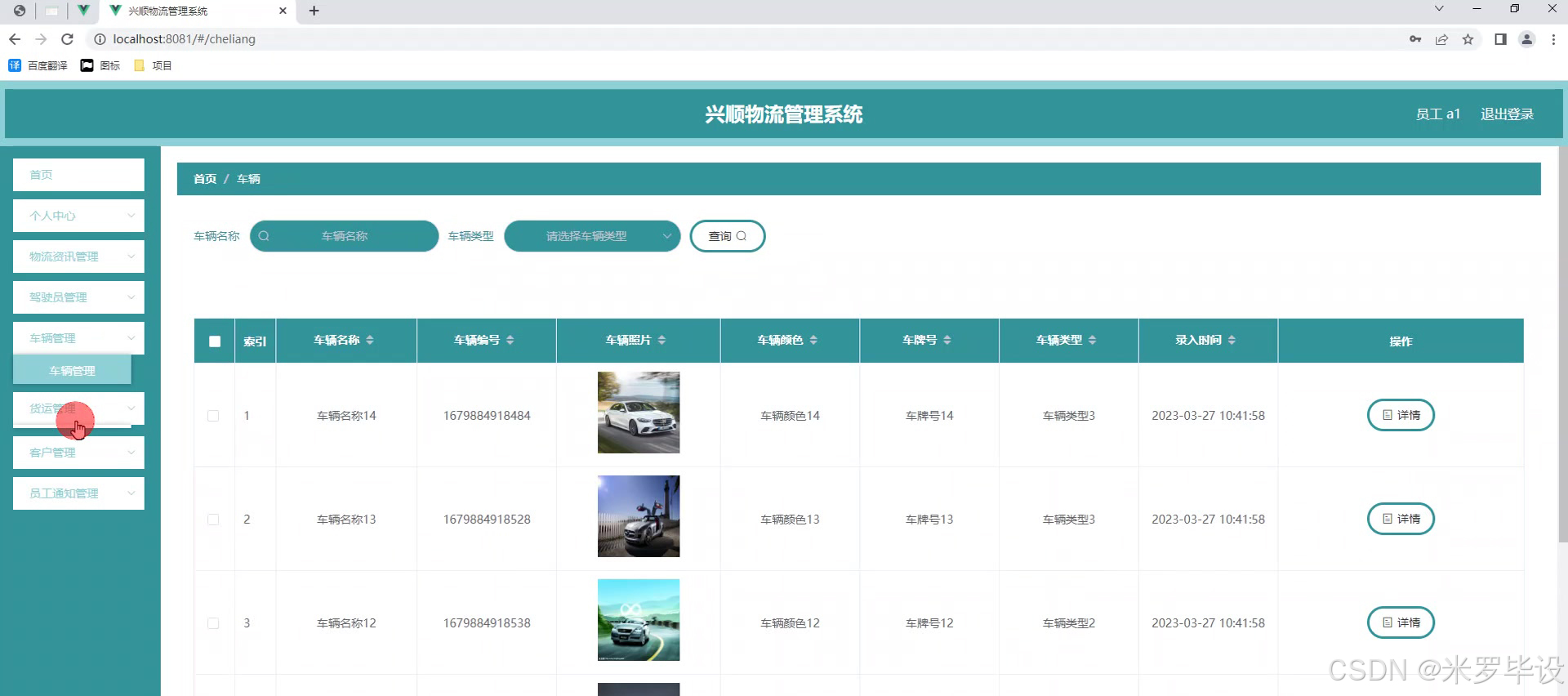
Task: Sort by 录入时间 column arrows
Action: pyautogui.click(x=1232, y=340)
